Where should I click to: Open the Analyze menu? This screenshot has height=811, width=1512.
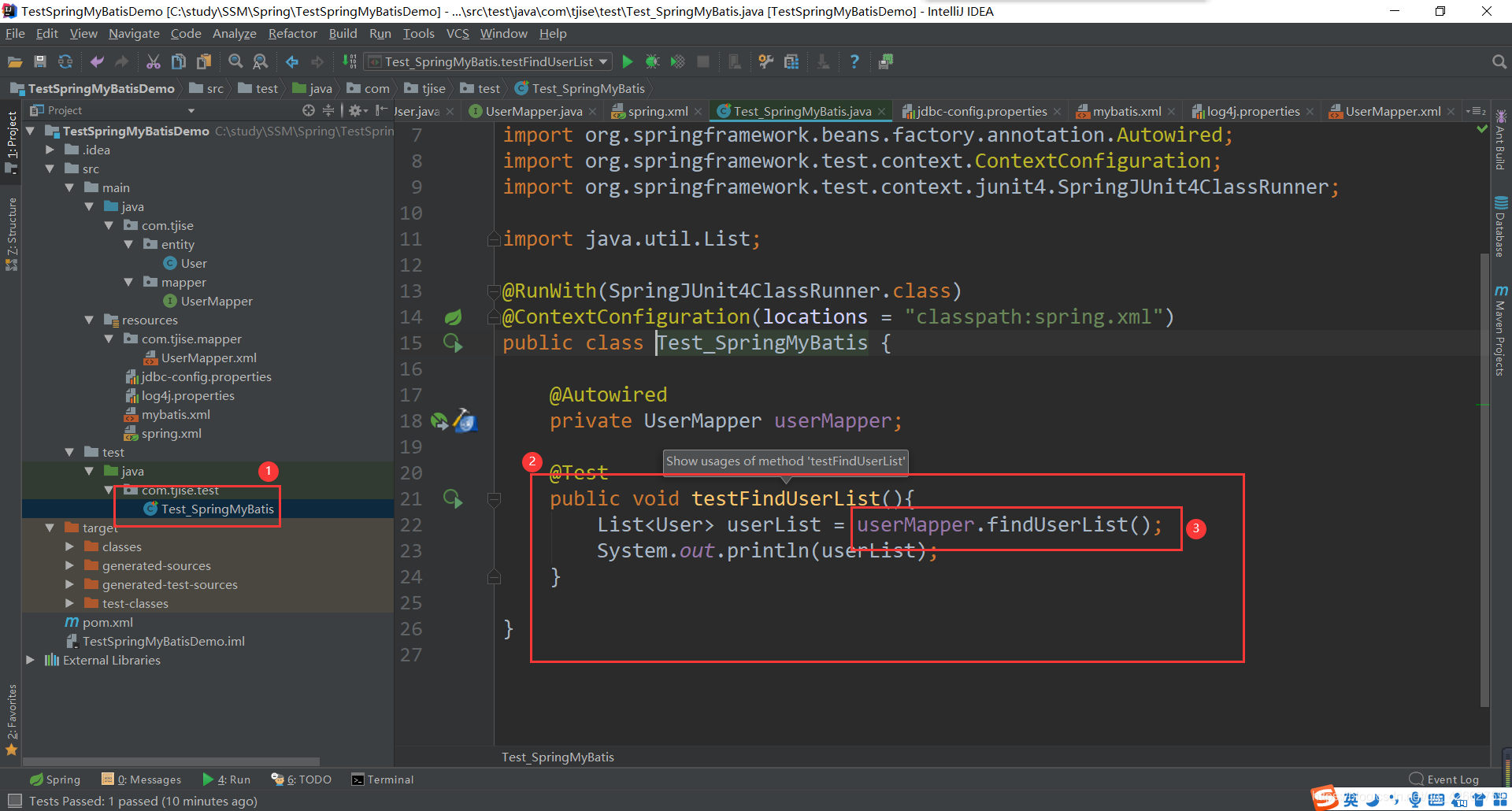click(x=235, y=33)
